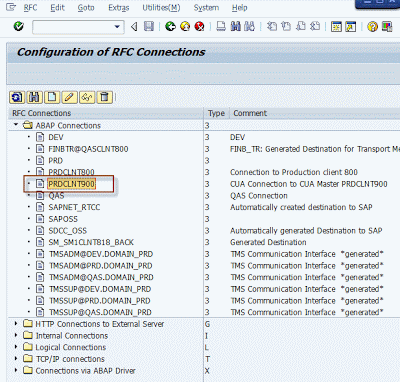Click the Last Page icon
400x382 pixels.
pos(315,26)
